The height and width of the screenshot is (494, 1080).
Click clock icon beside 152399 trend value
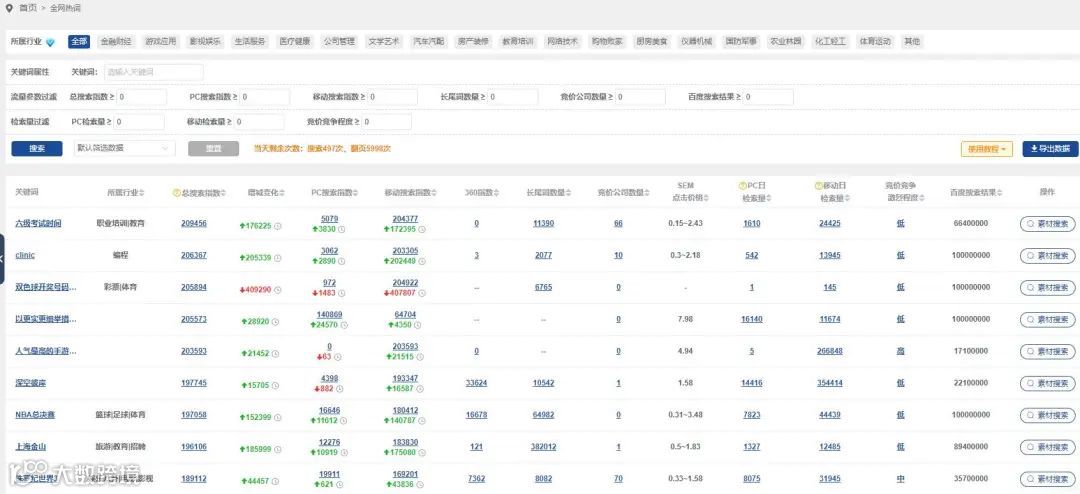click(276, 417)
